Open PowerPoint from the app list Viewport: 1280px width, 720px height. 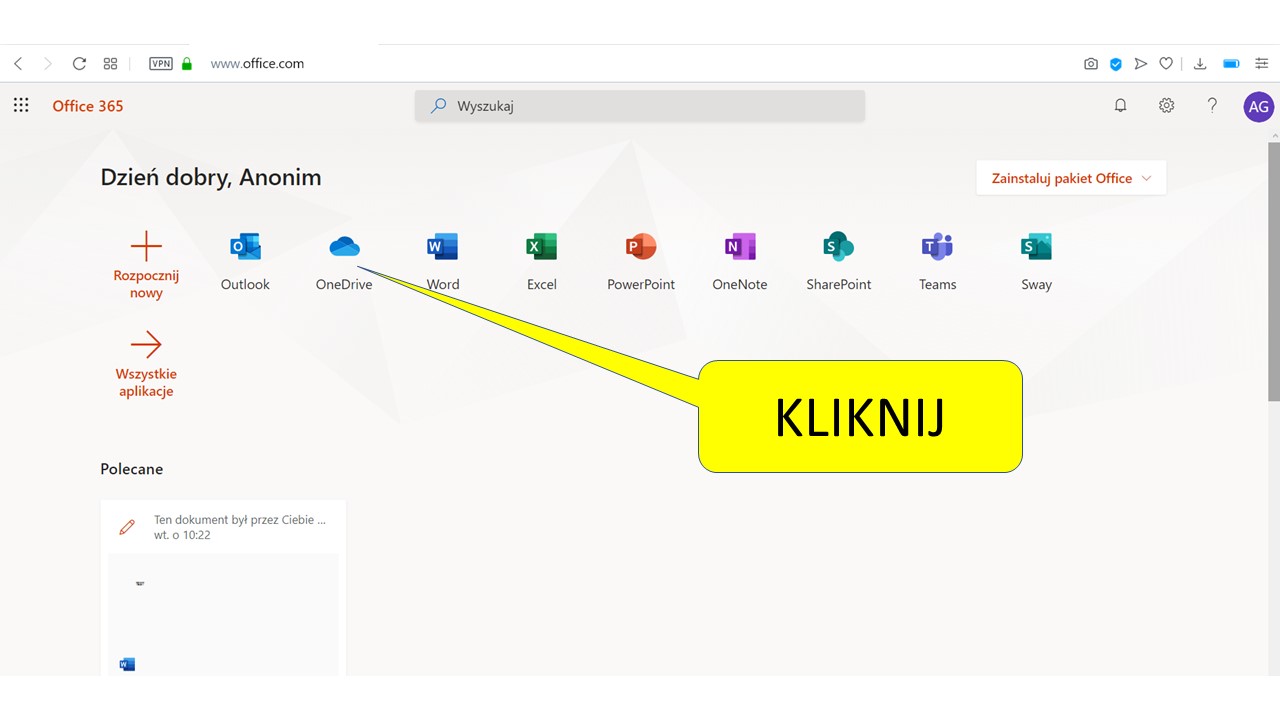point(640,262)
